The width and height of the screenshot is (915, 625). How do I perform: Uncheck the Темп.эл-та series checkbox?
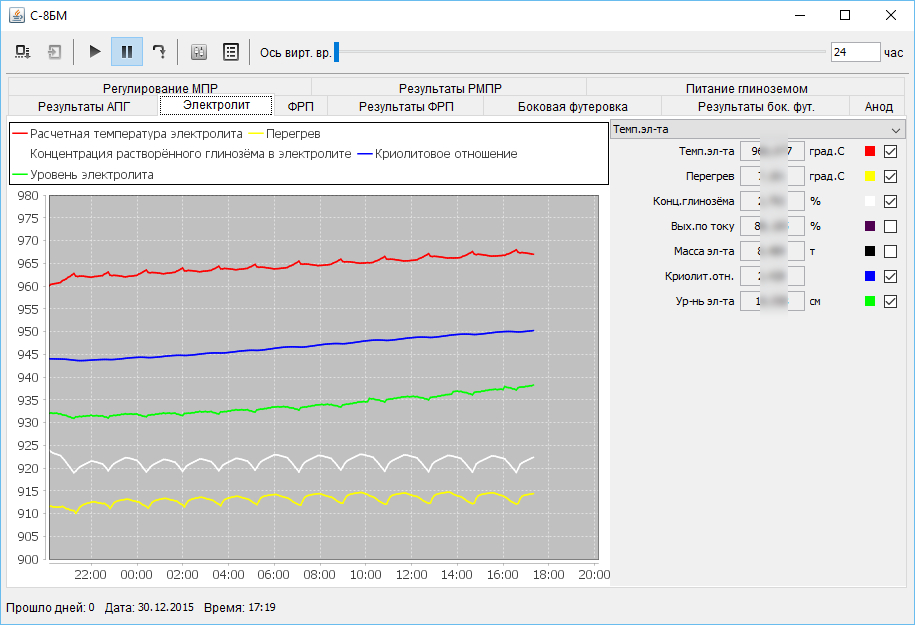click(x=890, y=151)
